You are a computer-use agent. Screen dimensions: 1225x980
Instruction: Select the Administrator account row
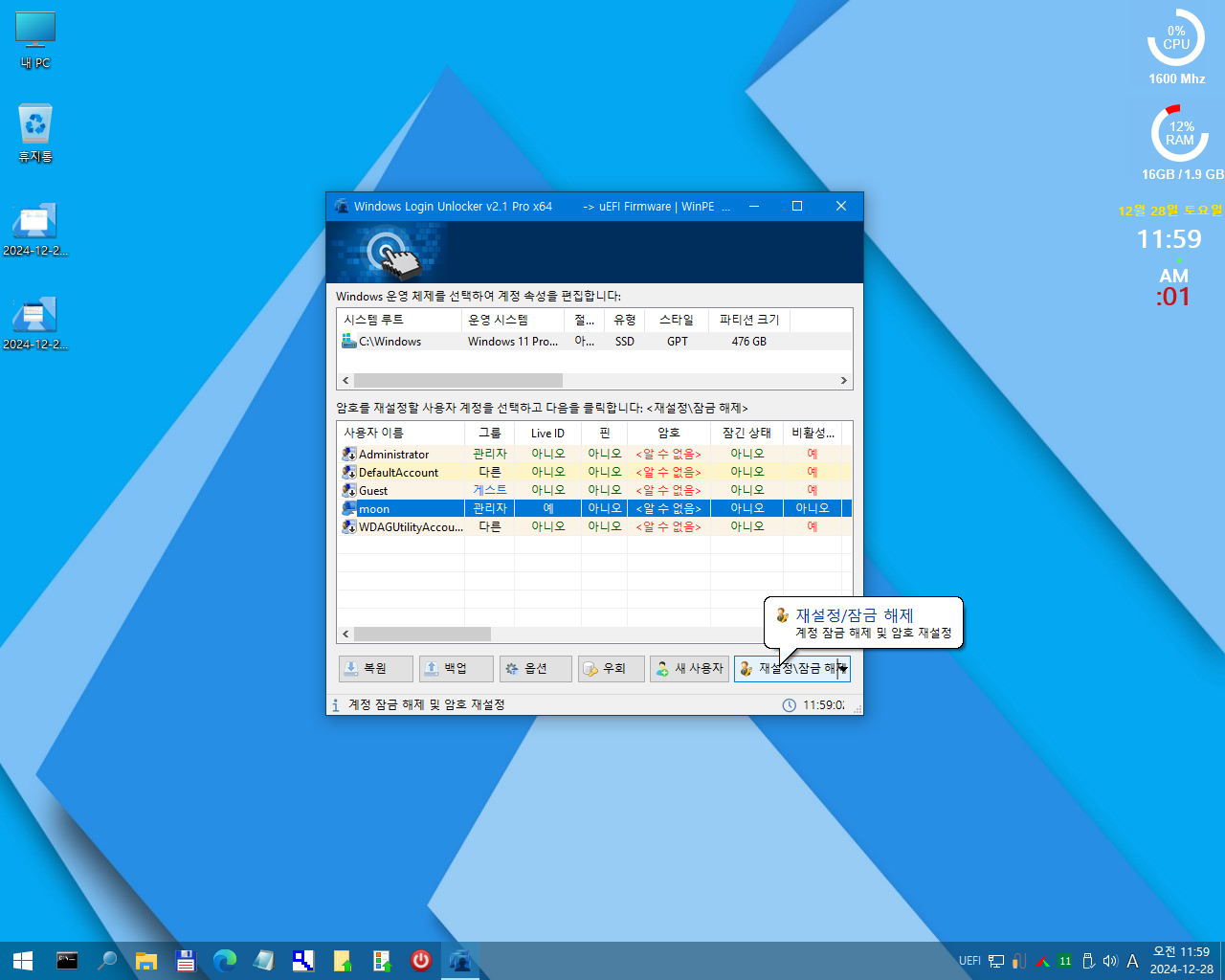pos(594,454)
